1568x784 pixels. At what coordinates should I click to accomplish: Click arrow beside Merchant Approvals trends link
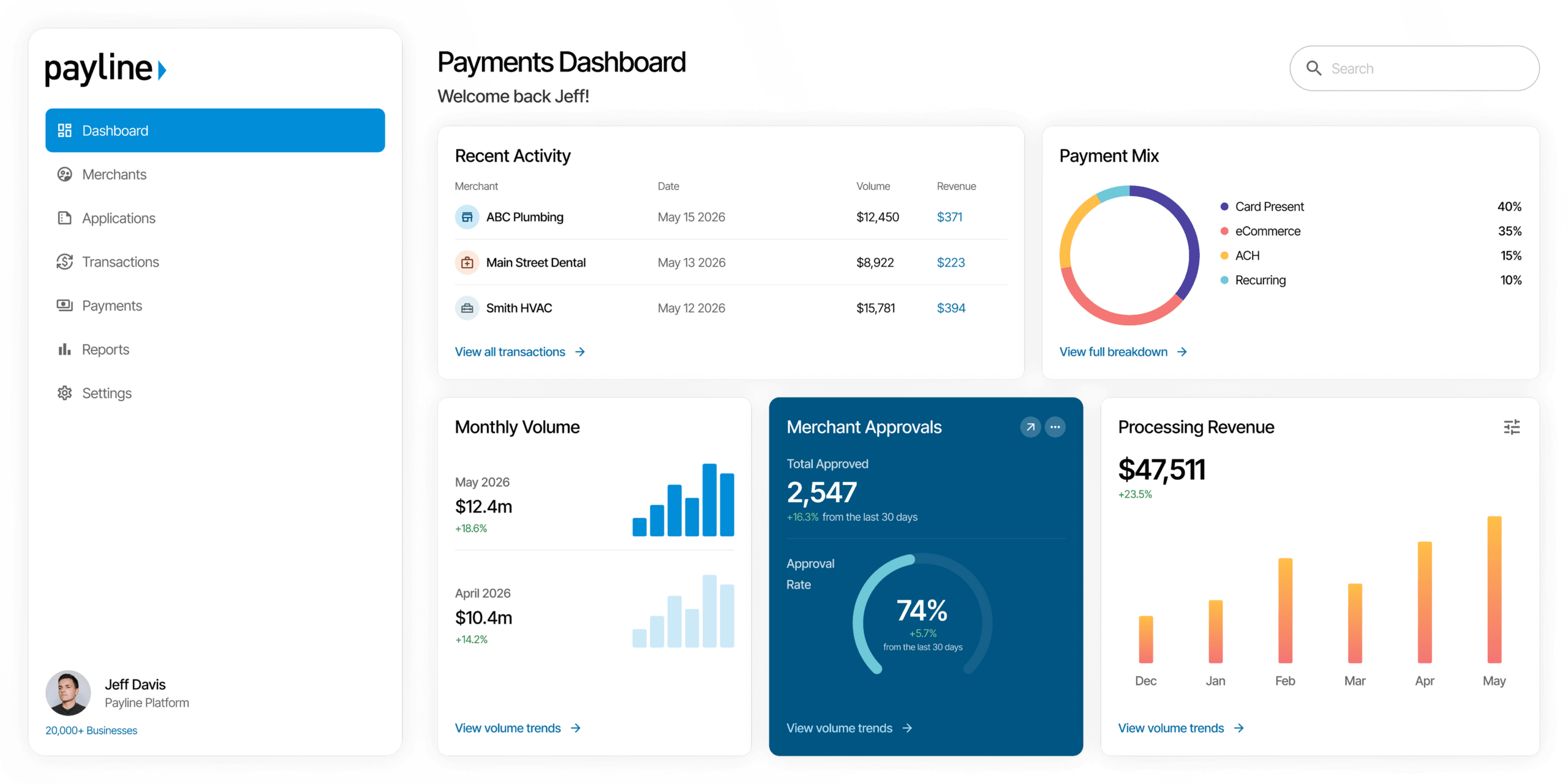click(907, 728)
